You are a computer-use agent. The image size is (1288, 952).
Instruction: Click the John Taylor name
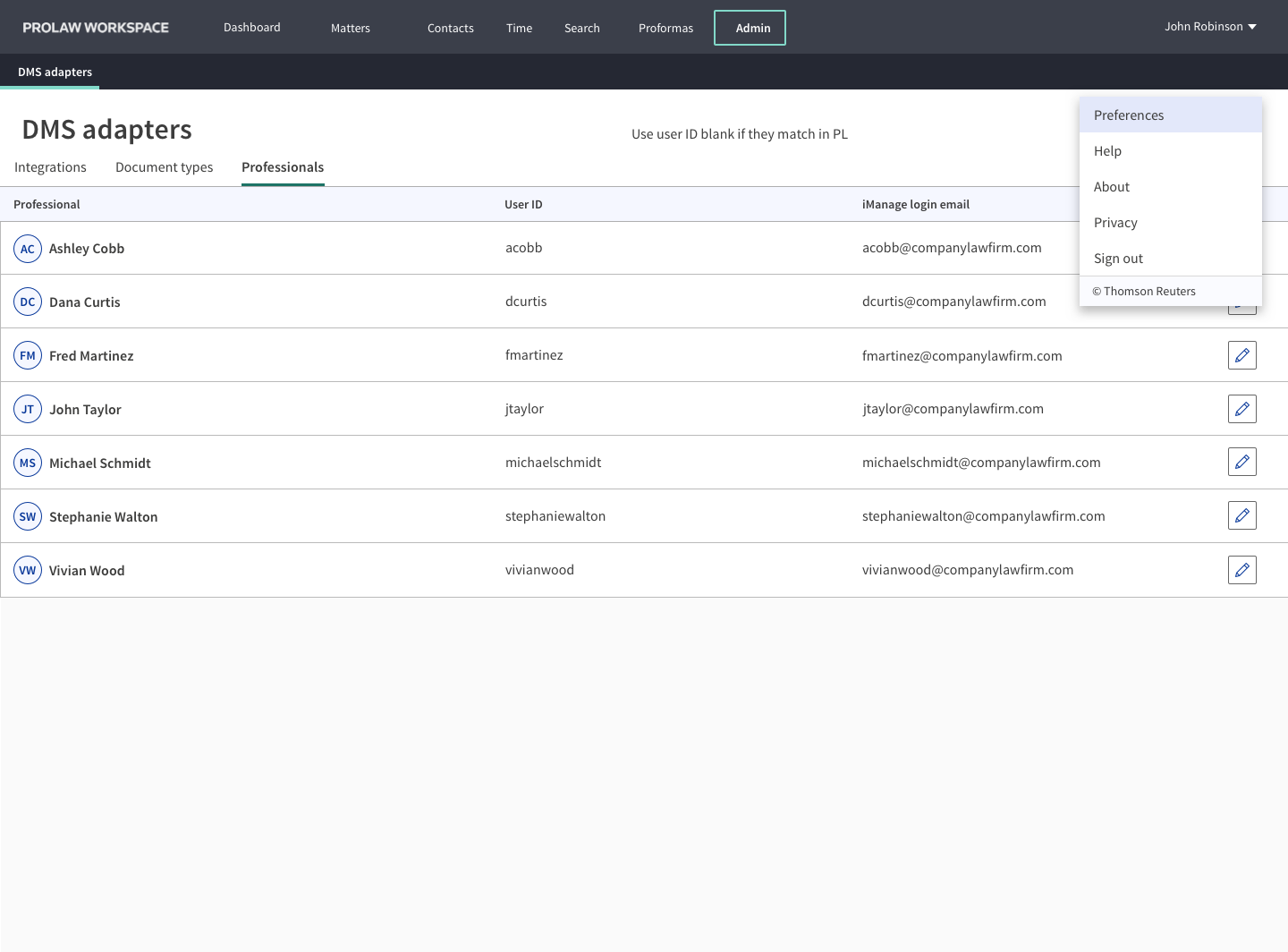pos(85,410)
